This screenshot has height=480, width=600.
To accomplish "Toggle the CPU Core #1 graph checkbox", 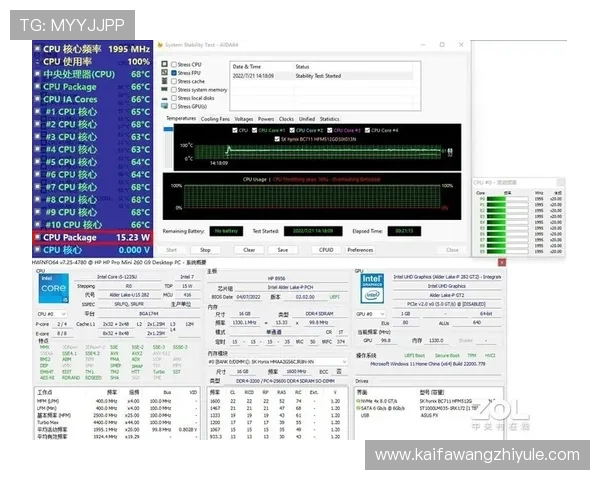I will pos(258,130).
